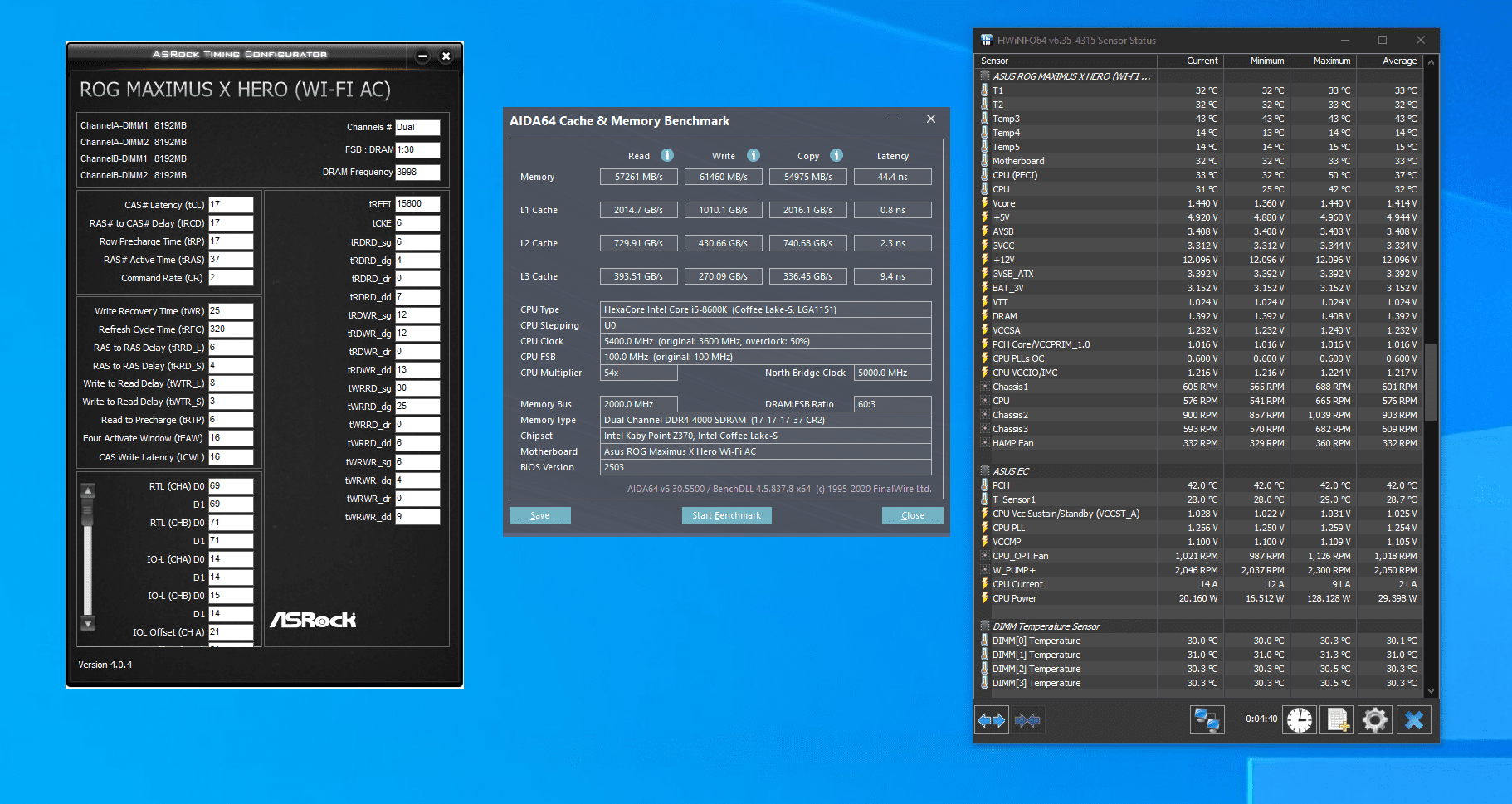Click the CAS# Latency (tCL) value field
This screenshot has width=1512, height=804.
231,205
